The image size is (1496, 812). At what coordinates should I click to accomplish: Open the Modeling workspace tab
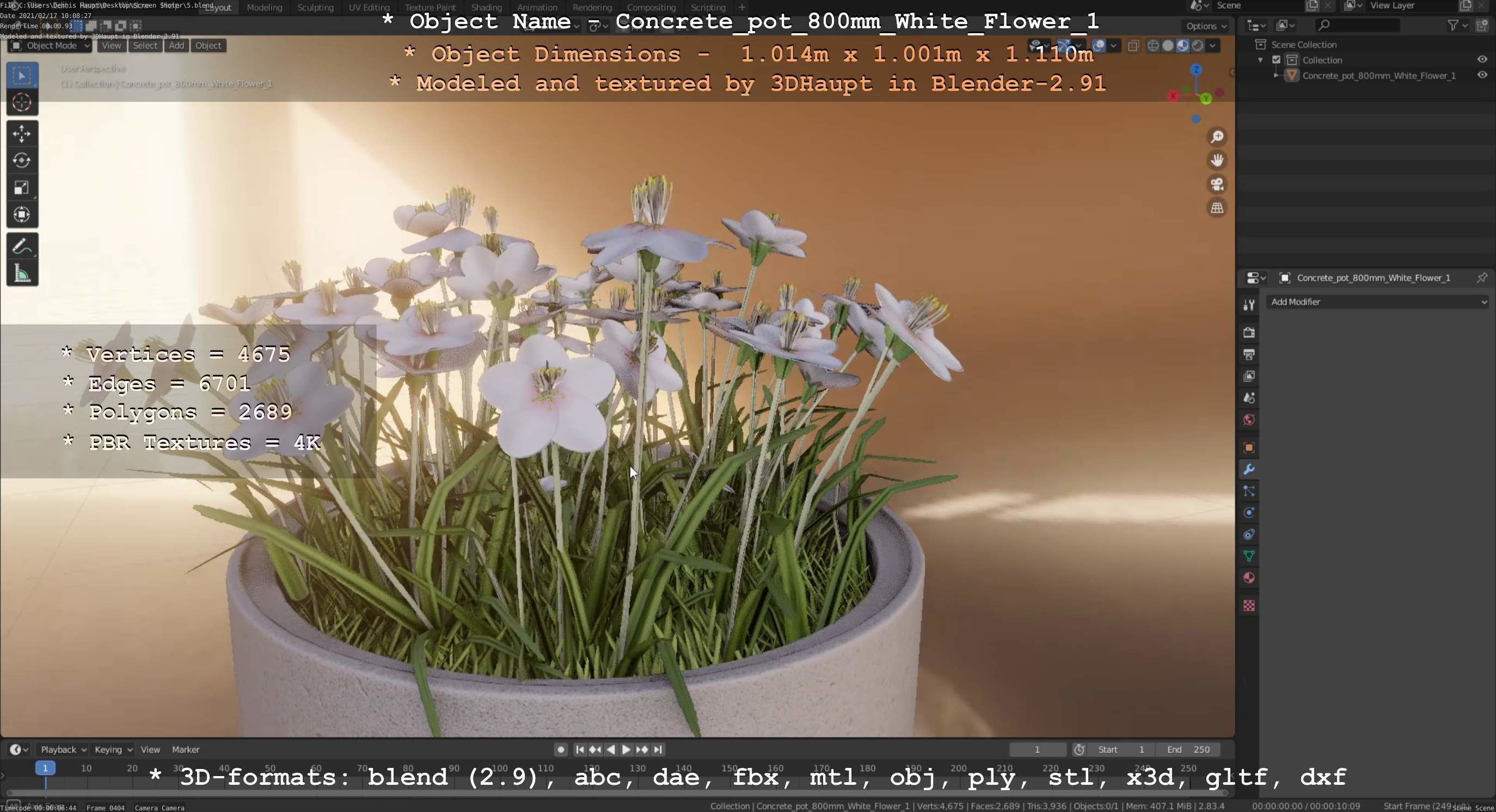point(264,8)
